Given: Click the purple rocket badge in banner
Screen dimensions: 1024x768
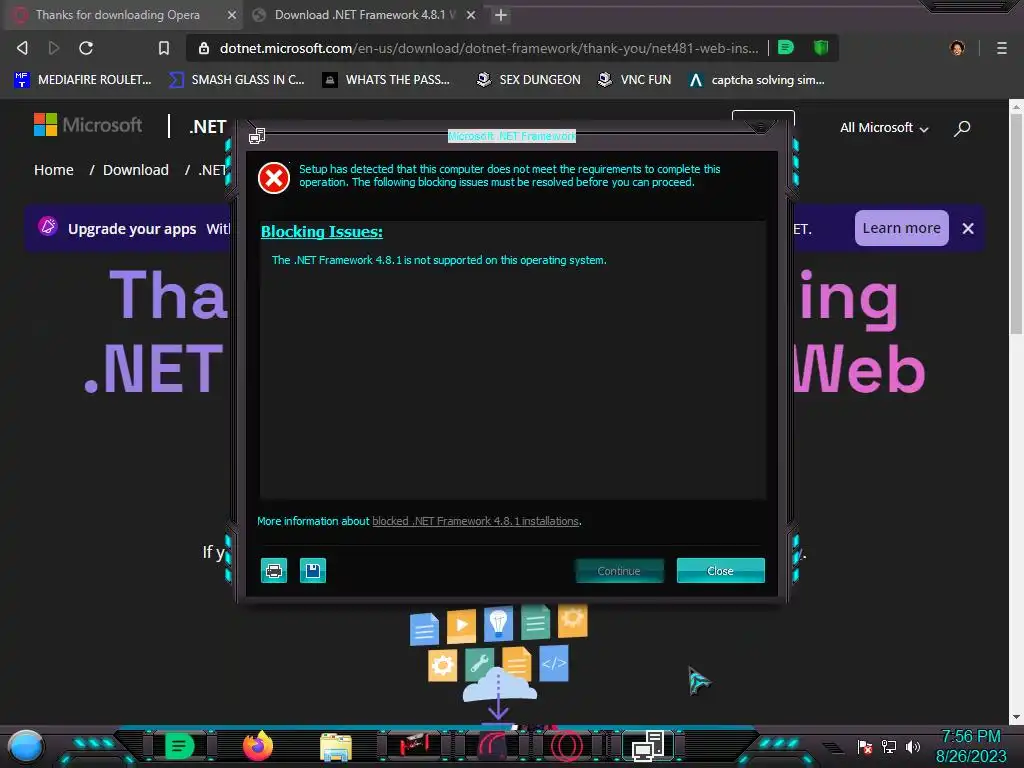Looking at the screenshot, I should [48, 227].
